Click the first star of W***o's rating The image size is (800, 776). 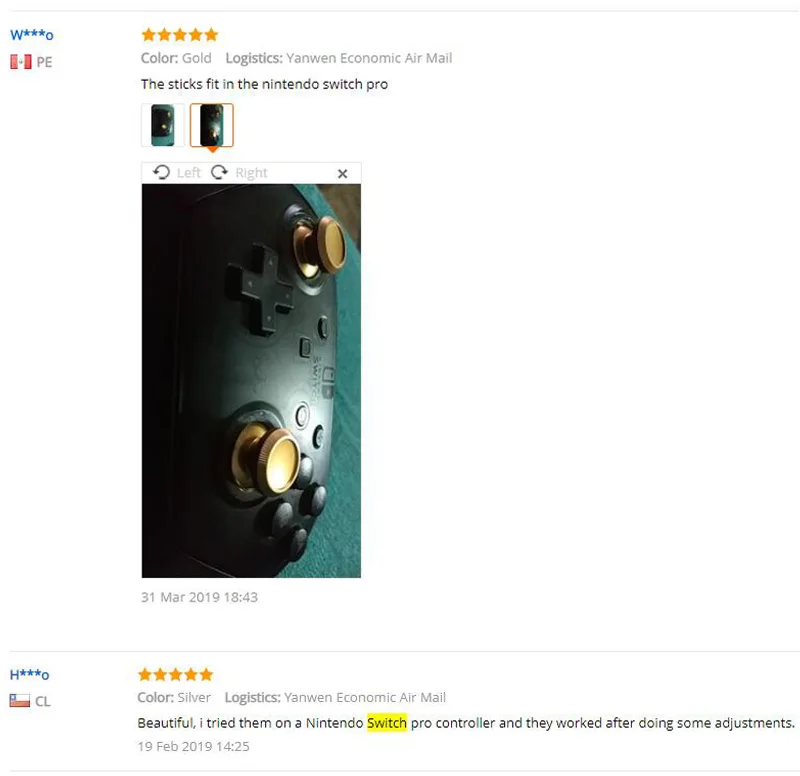coord(148,35)
